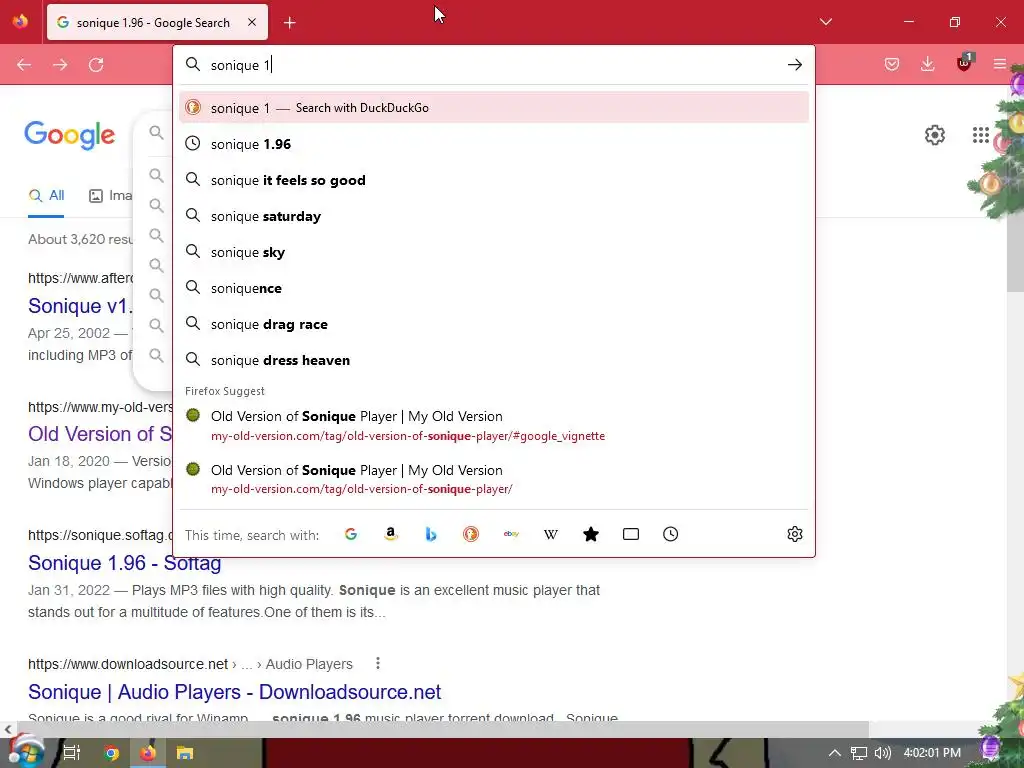Open the 'Sonique 1.96 - Softag' result

(x=125, y=562)
